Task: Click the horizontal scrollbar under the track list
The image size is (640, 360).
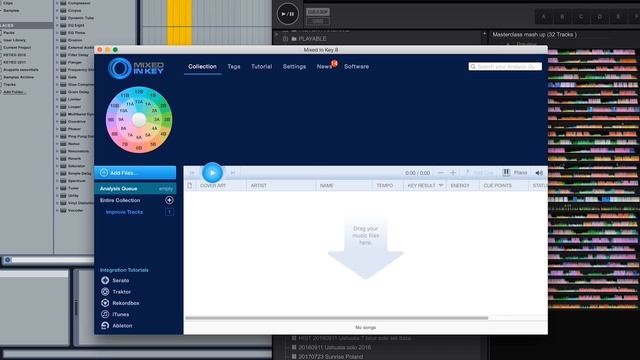Action: click(336, 318)
